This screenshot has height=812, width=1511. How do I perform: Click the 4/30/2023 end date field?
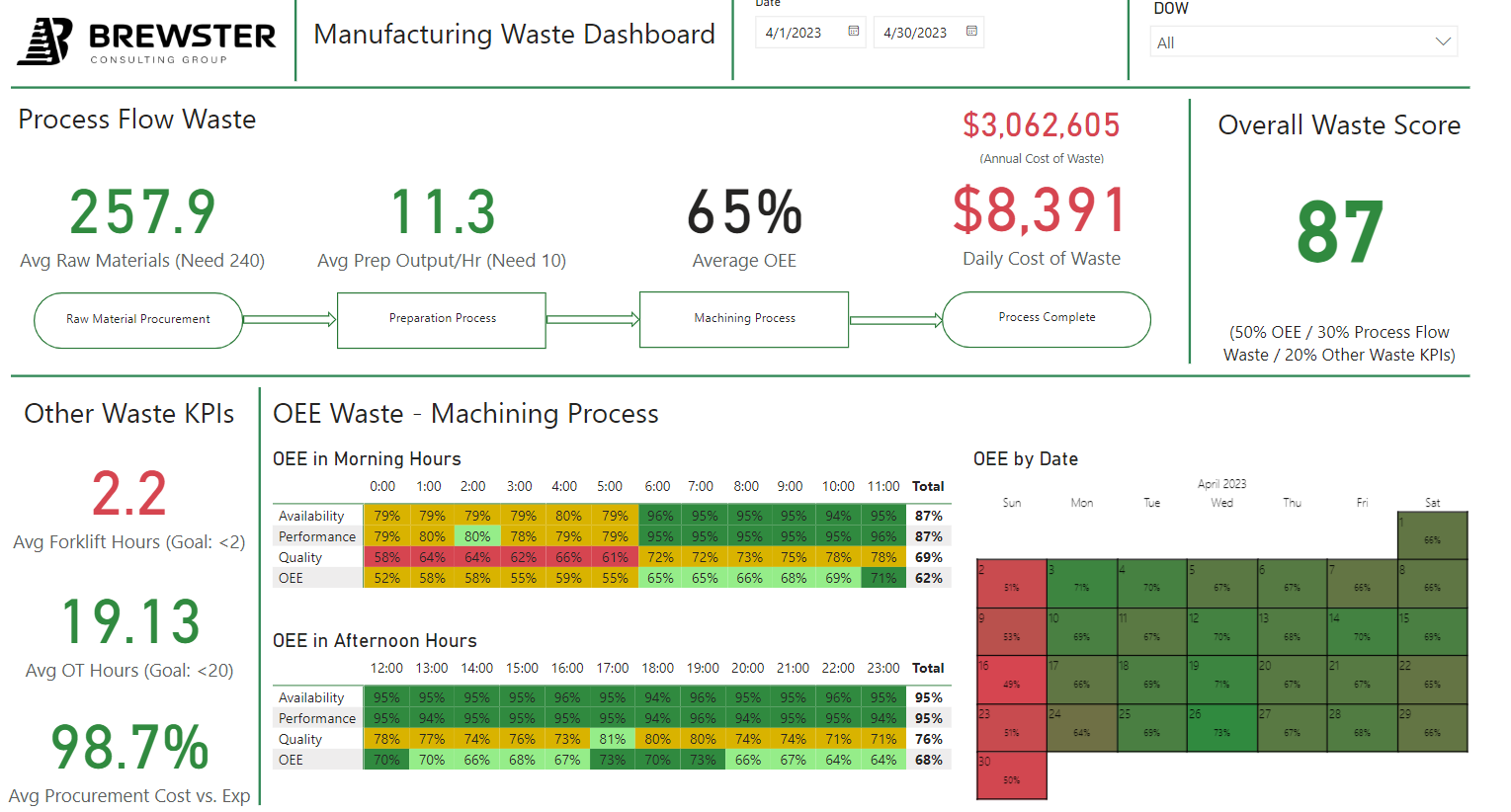917,32
